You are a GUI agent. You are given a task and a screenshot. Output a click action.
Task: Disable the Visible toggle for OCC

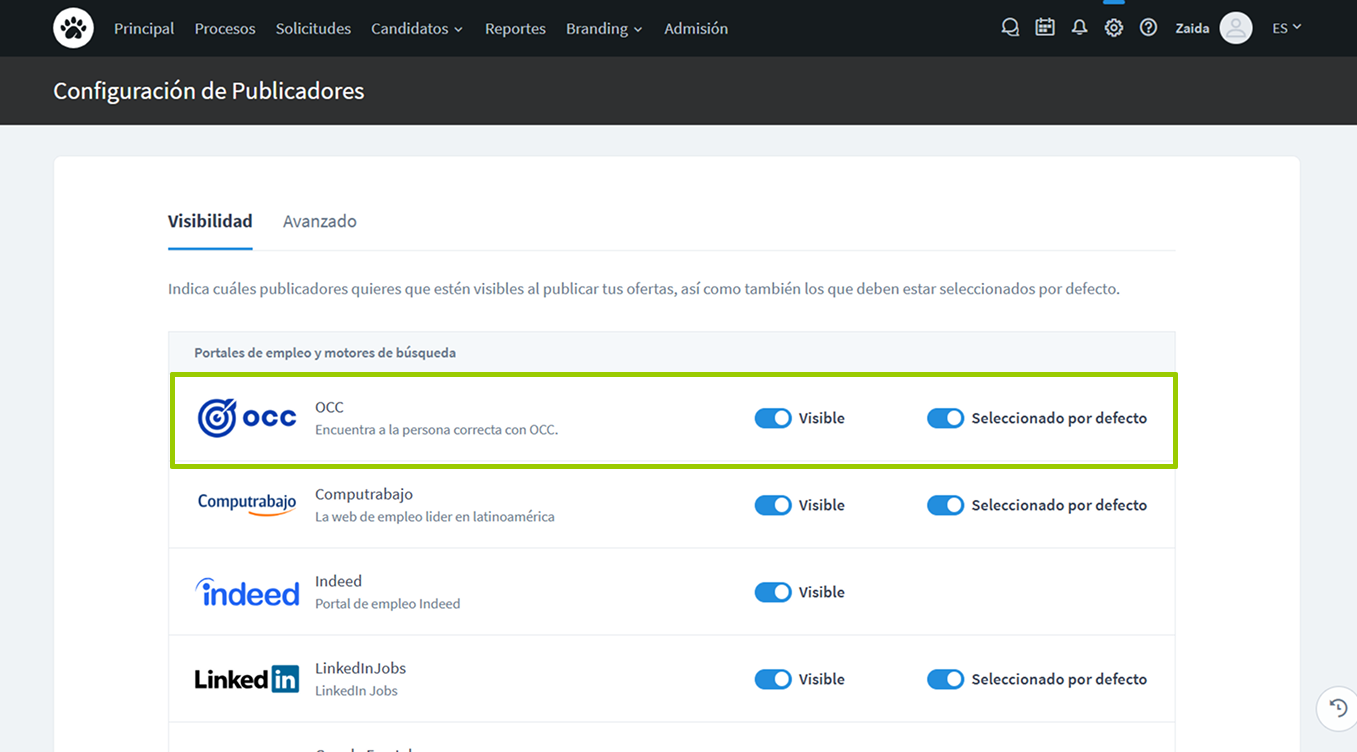click(772, 418)
